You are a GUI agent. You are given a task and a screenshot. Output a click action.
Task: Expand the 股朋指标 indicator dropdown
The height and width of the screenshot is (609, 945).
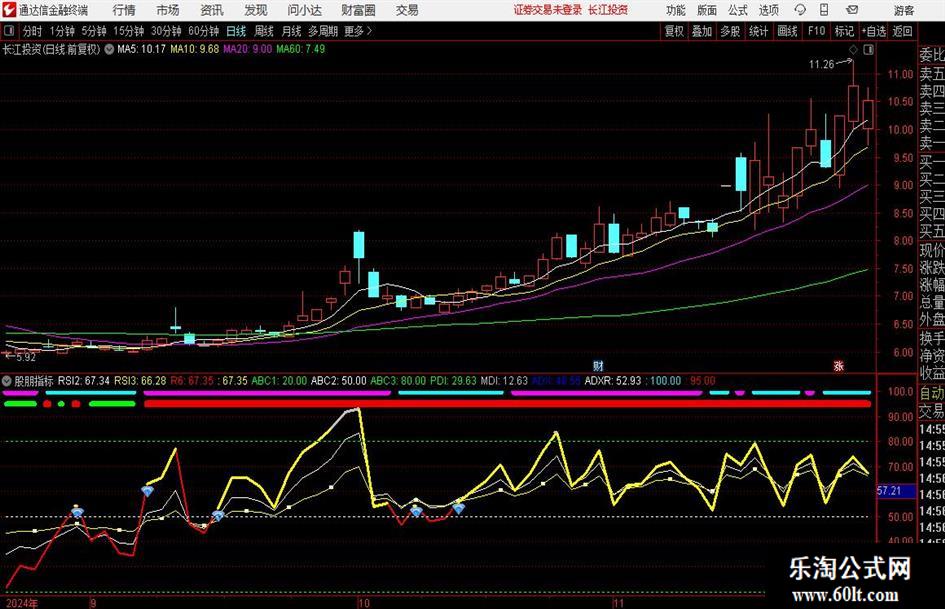pos(7,381)
